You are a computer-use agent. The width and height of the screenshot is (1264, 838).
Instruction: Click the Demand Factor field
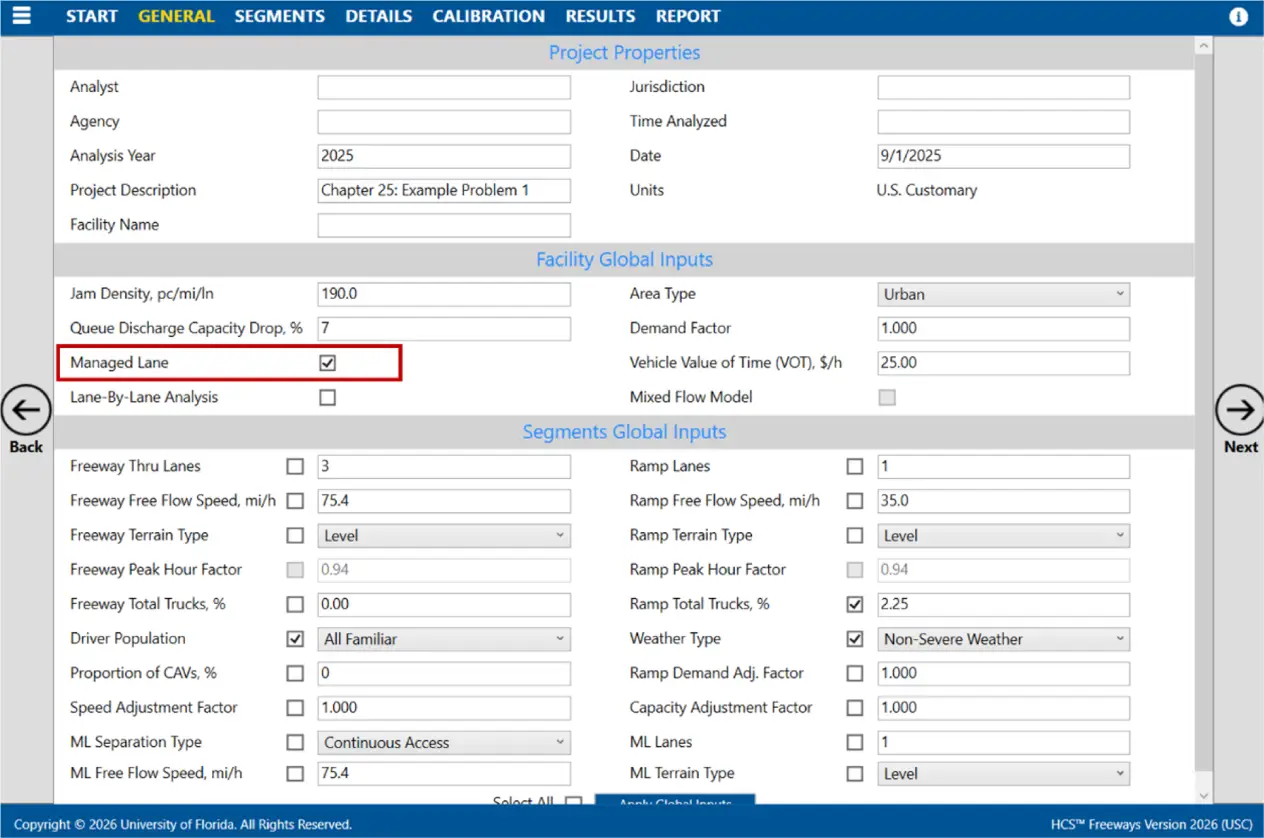coord(1003,328)
